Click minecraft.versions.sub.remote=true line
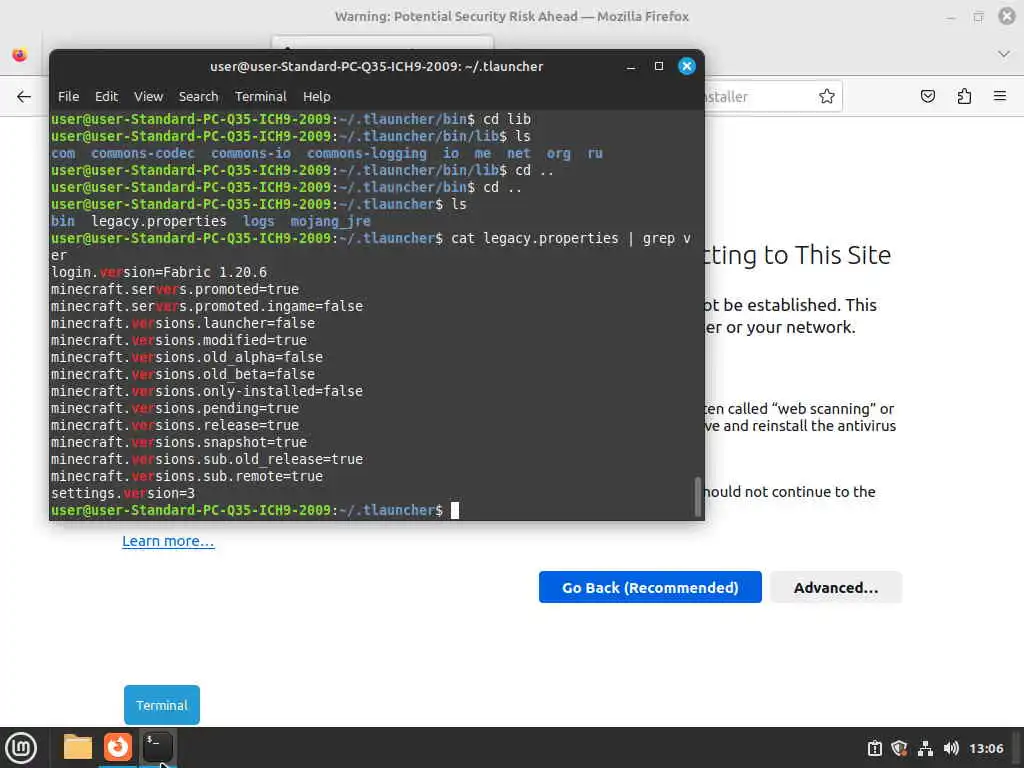Screen dimensions: 1024x768 (187, 476)
